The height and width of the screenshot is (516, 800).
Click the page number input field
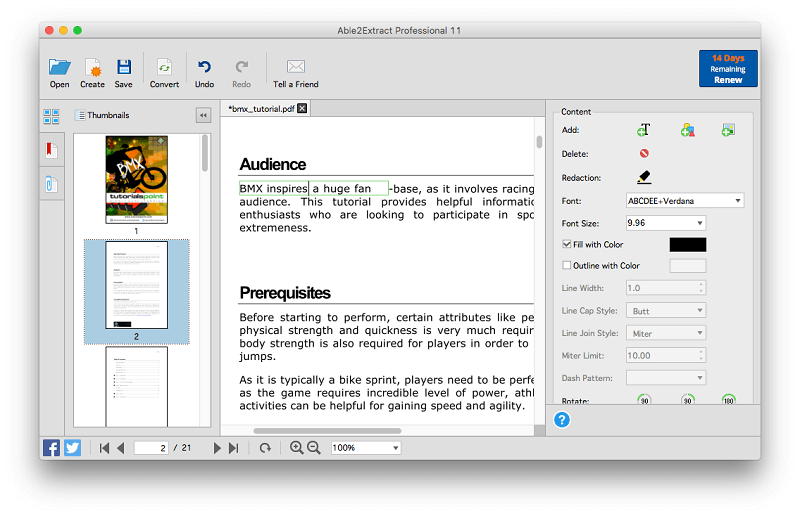[151, 448]
